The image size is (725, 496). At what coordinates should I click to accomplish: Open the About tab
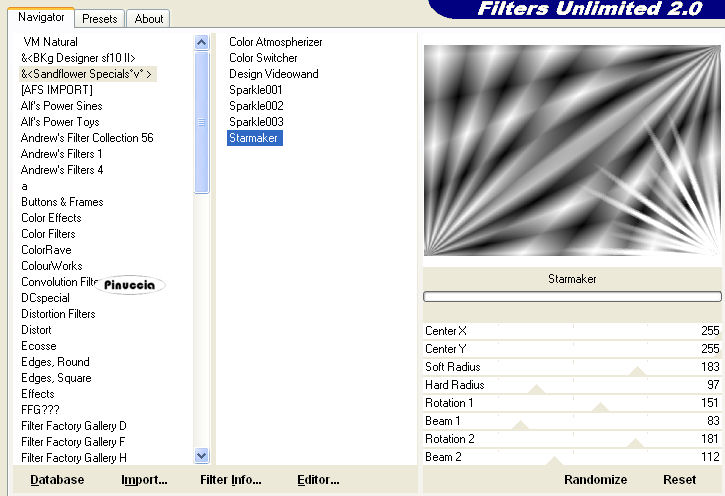[148, 19]
